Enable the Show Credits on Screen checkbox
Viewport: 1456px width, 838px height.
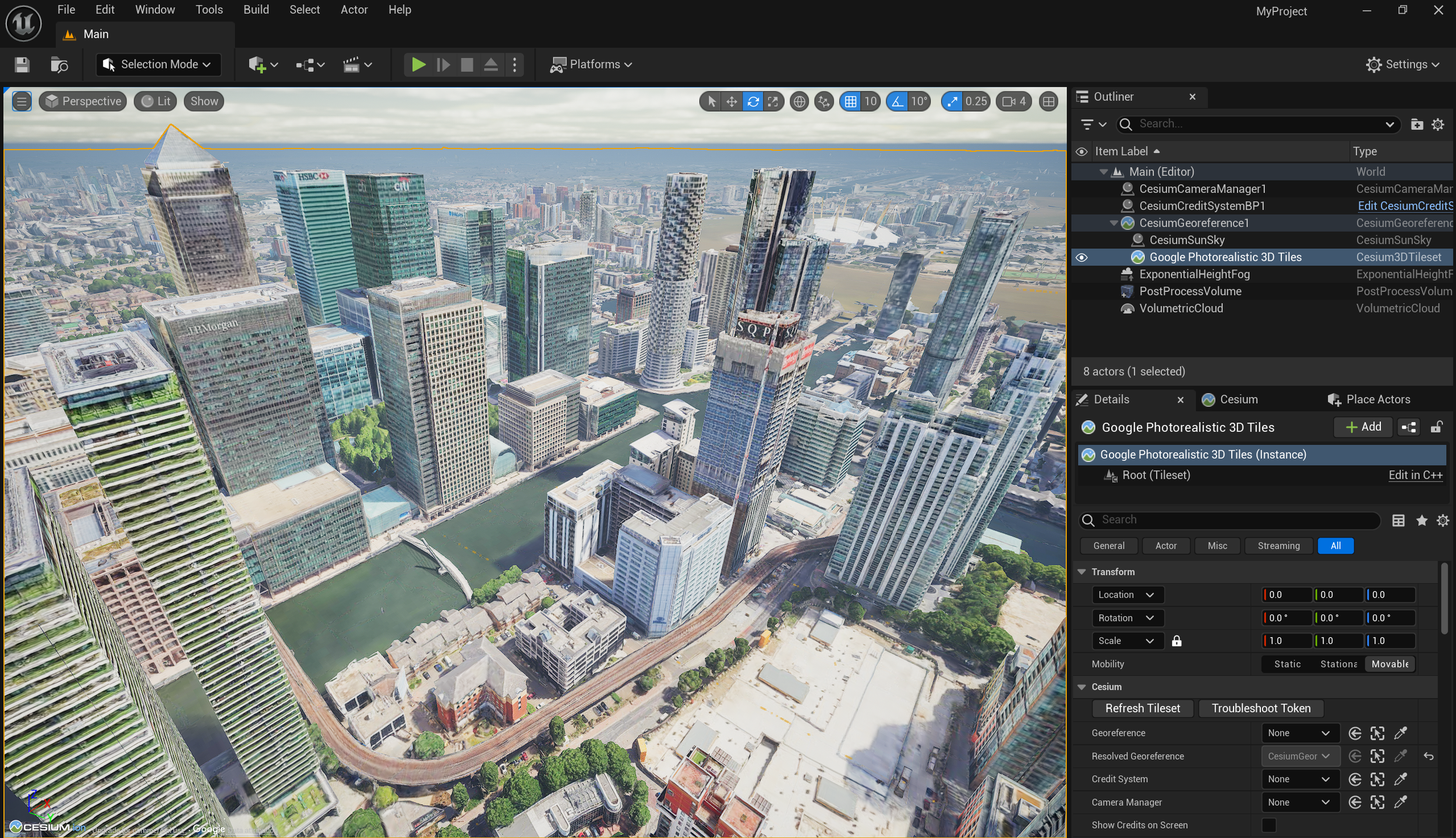pos(1268,825)
